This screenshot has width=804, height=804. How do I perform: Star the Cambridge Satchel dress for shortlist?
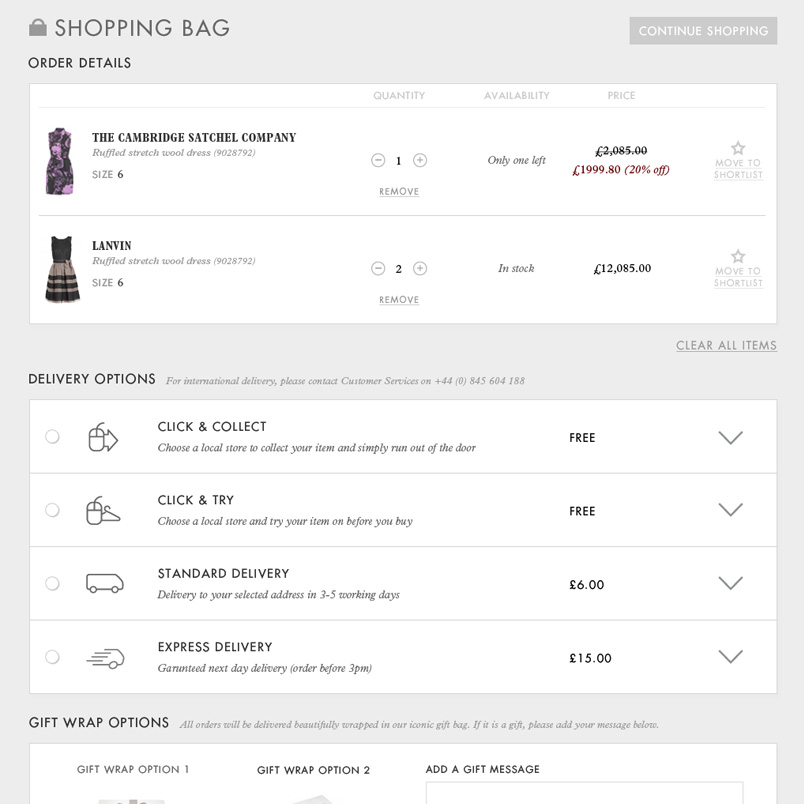pos(738,148)
